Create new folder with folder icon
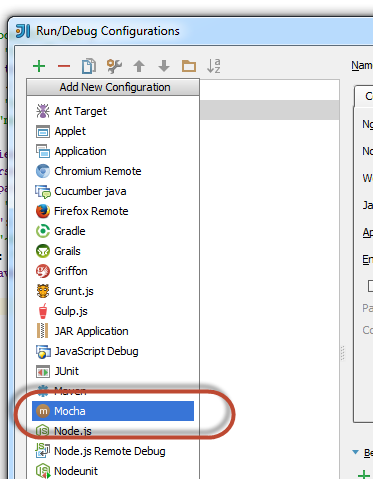The height and width of the screenshot is (479, 373). point(189,66)
